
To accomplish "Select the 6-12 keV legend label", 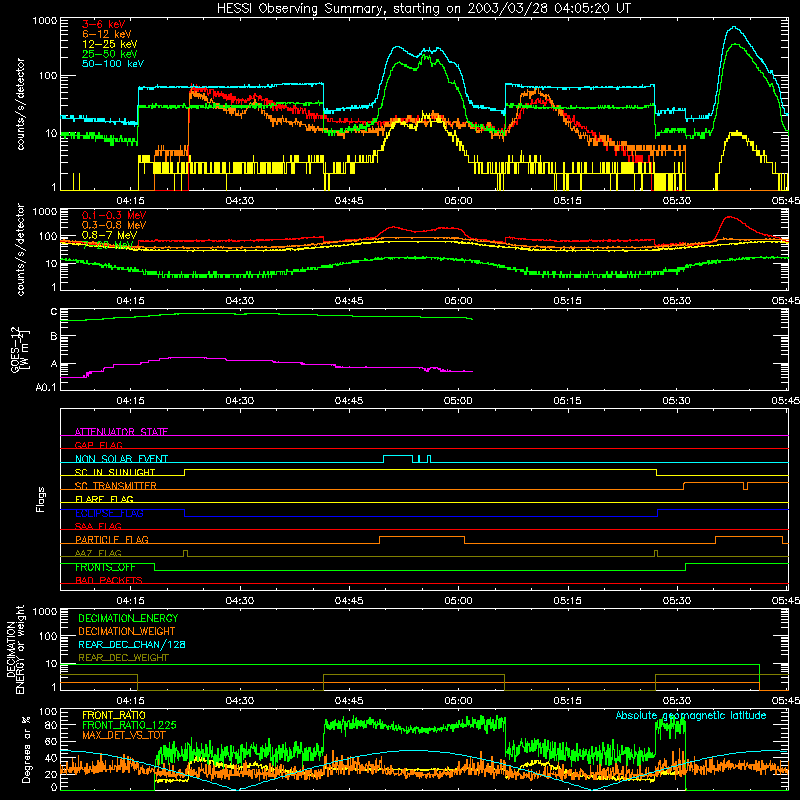I will tap(107, 34).
